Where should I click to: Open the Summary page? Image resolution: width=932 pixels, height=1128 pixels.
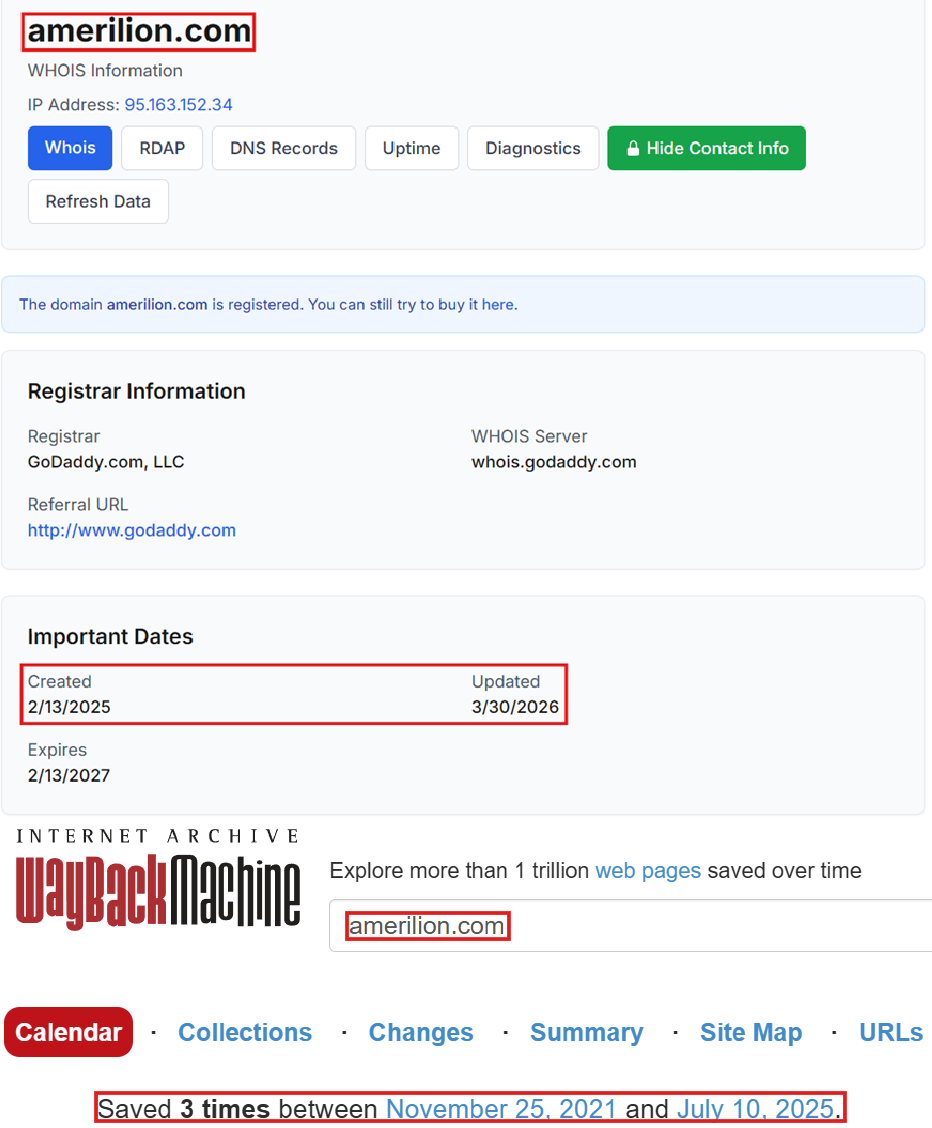(587, 1032)
